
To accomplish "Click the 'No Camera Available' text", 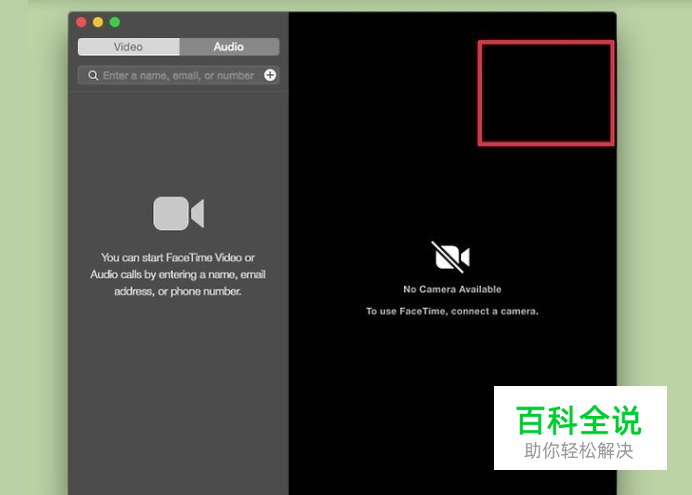I will [452, 289].
